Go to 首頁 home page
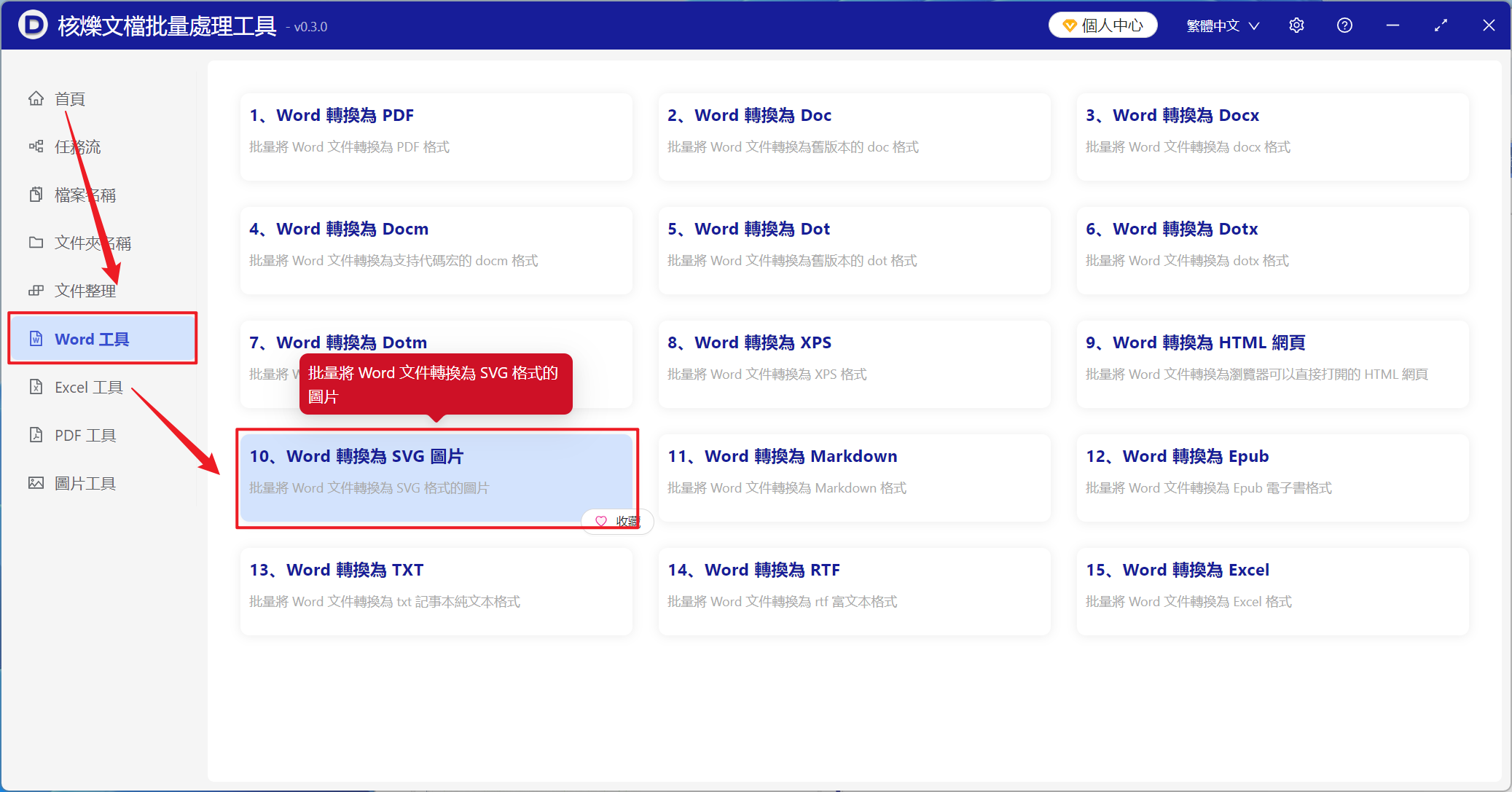1512x792 pixels. pos(70,98)
